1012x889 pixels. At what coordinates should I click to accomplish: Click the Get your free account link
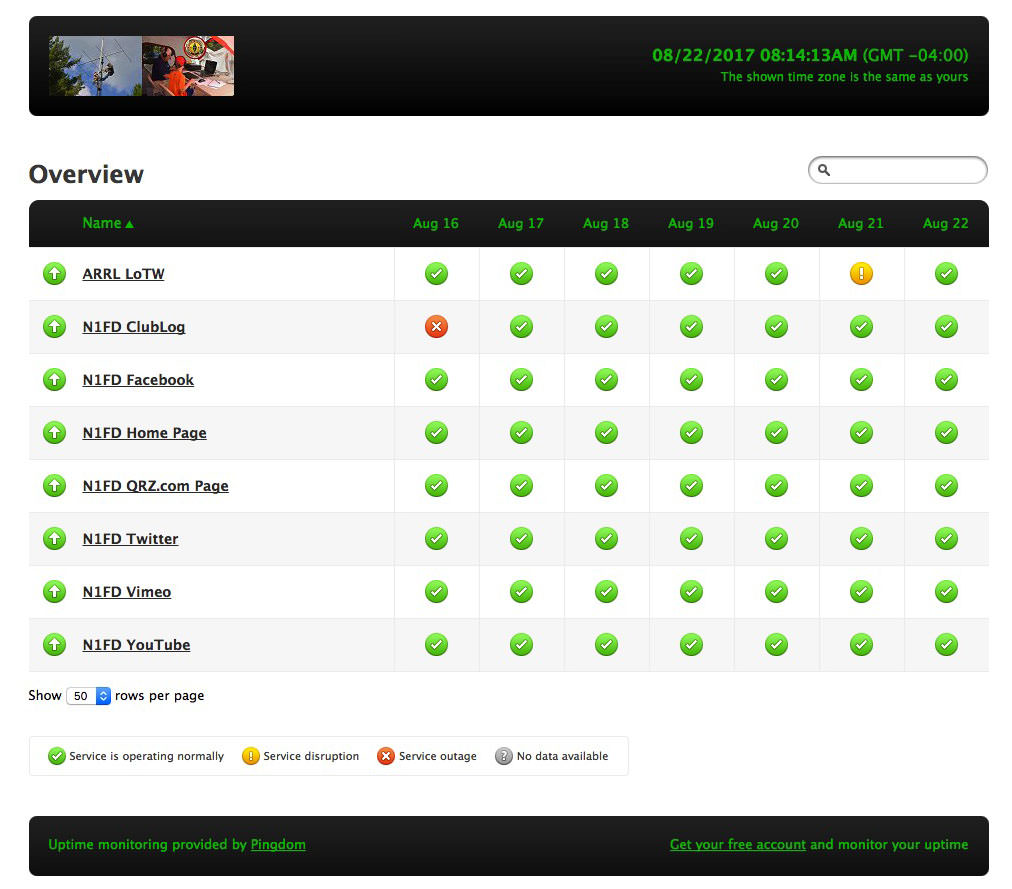click(x=738, y=844)
